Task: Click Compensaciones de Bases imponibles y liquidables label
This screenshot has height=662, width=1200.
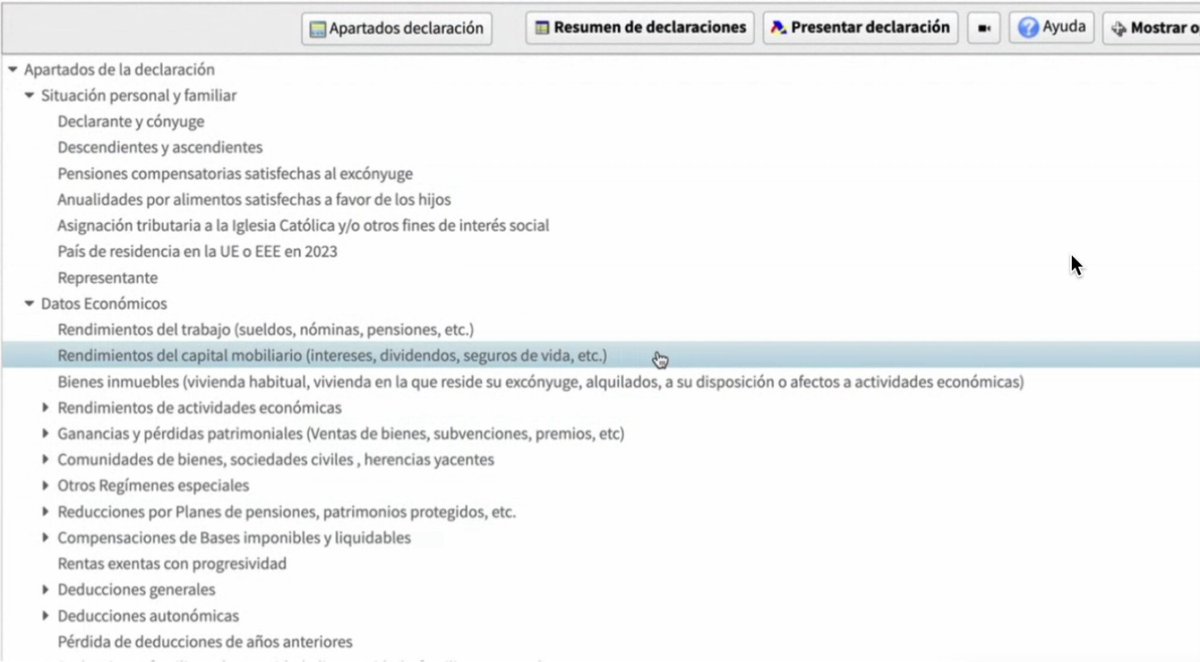Action: point(234,538)
